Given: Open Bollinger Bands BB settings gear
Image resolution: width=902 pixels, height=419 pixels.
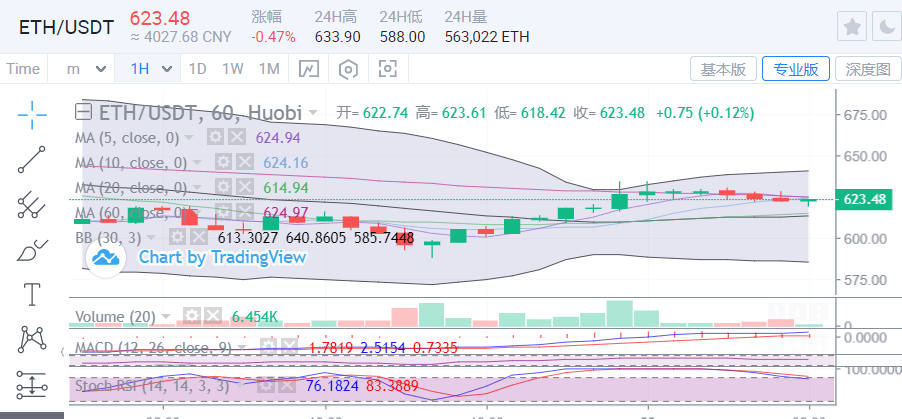Looking at the screenshot, I should 177,237.
